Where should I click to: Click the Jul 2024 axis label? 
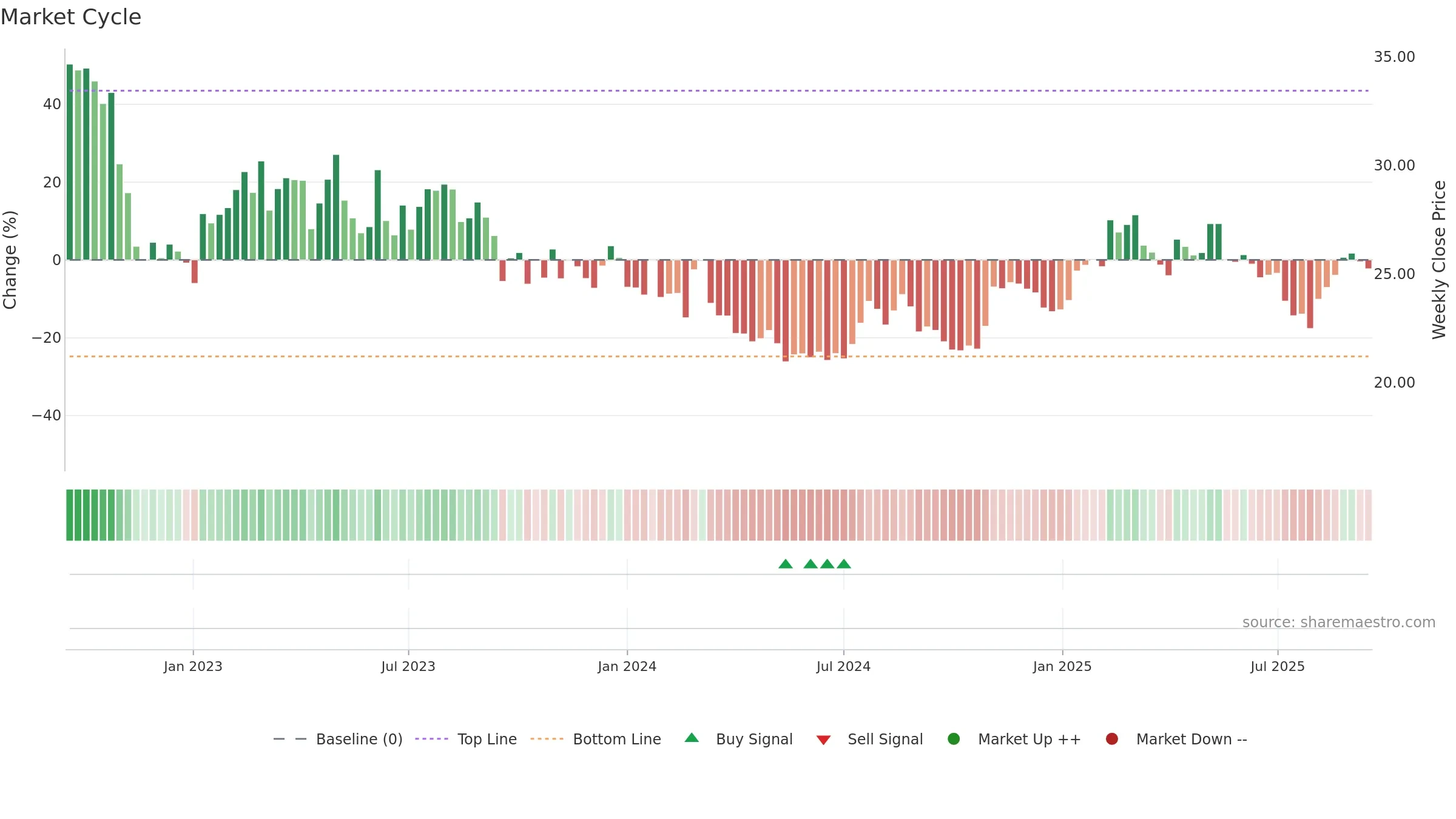click(843, 667)
